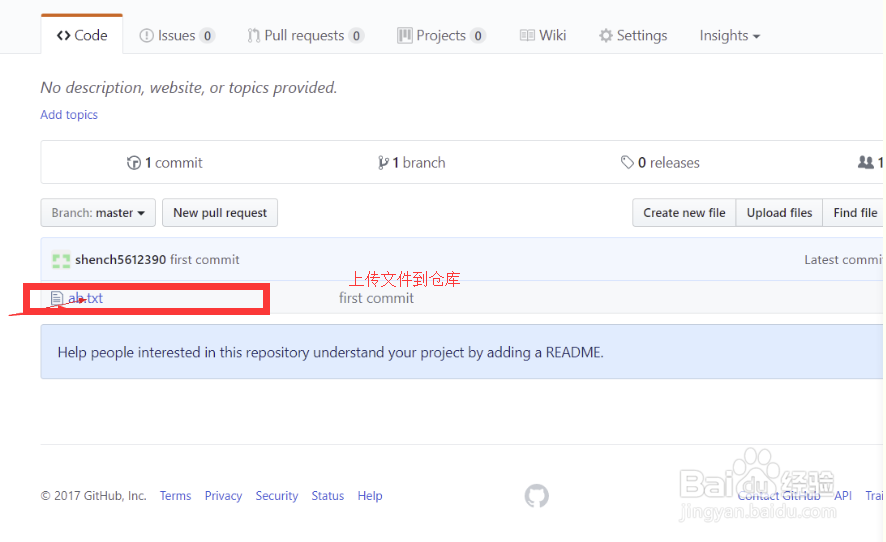886x542 pixels.
Task: Open the Privacy footer link
Action: tap(223, 496)
